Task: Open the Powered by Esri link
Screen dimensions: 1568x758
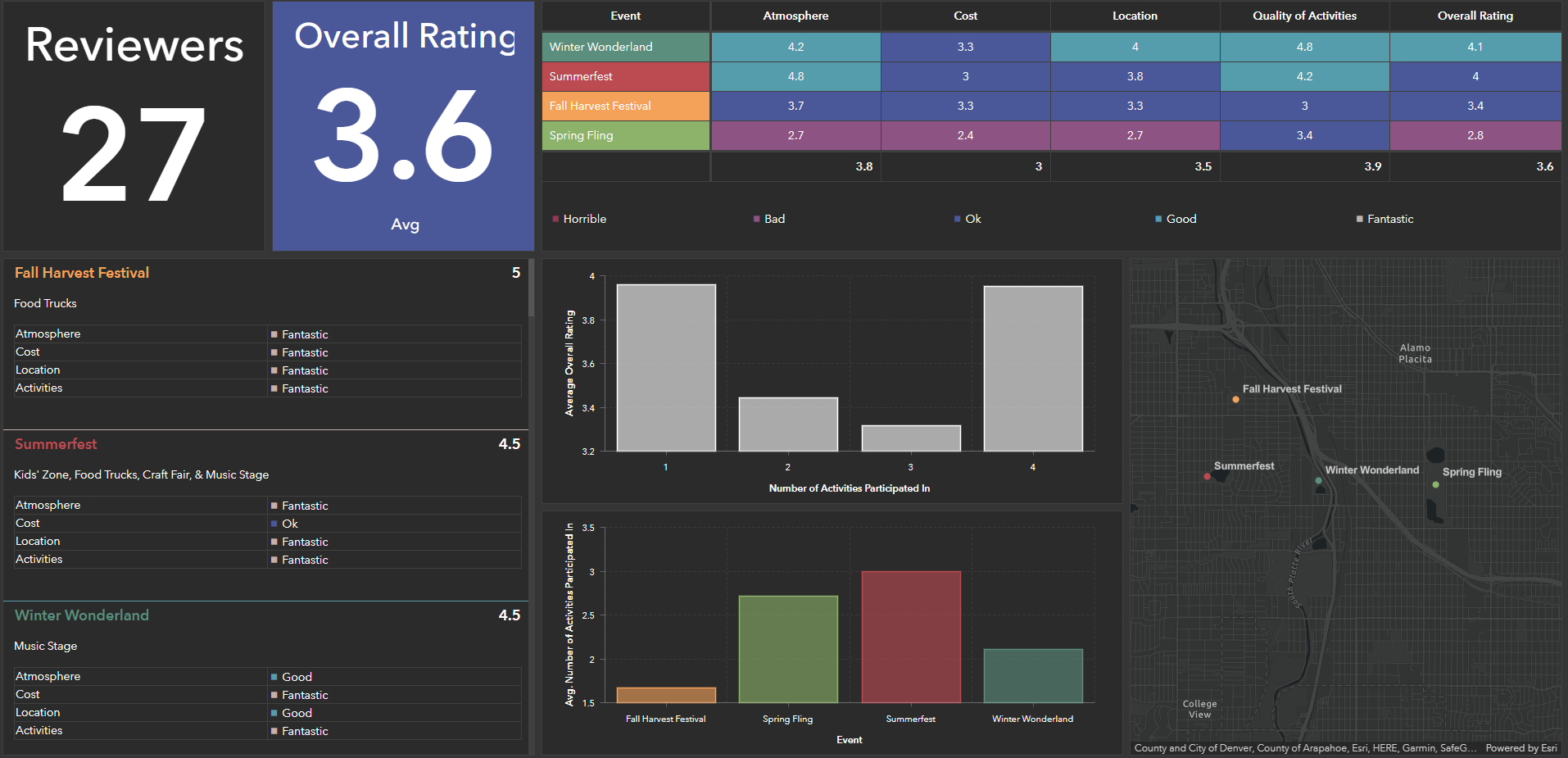Action: (1520, 747)
